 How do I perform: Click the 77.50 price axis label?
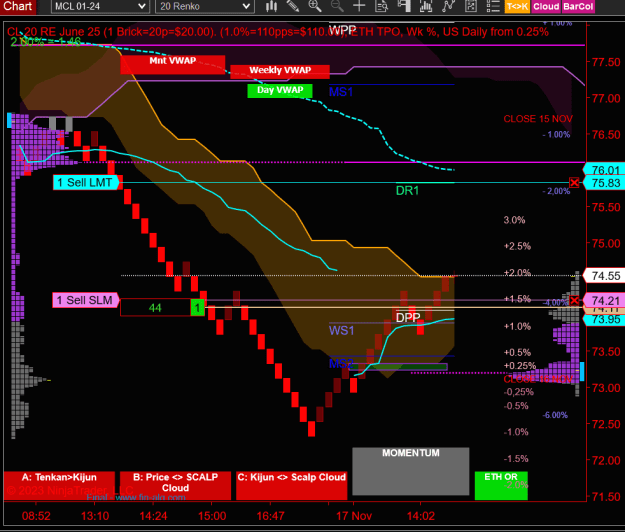tap(606, 62)
